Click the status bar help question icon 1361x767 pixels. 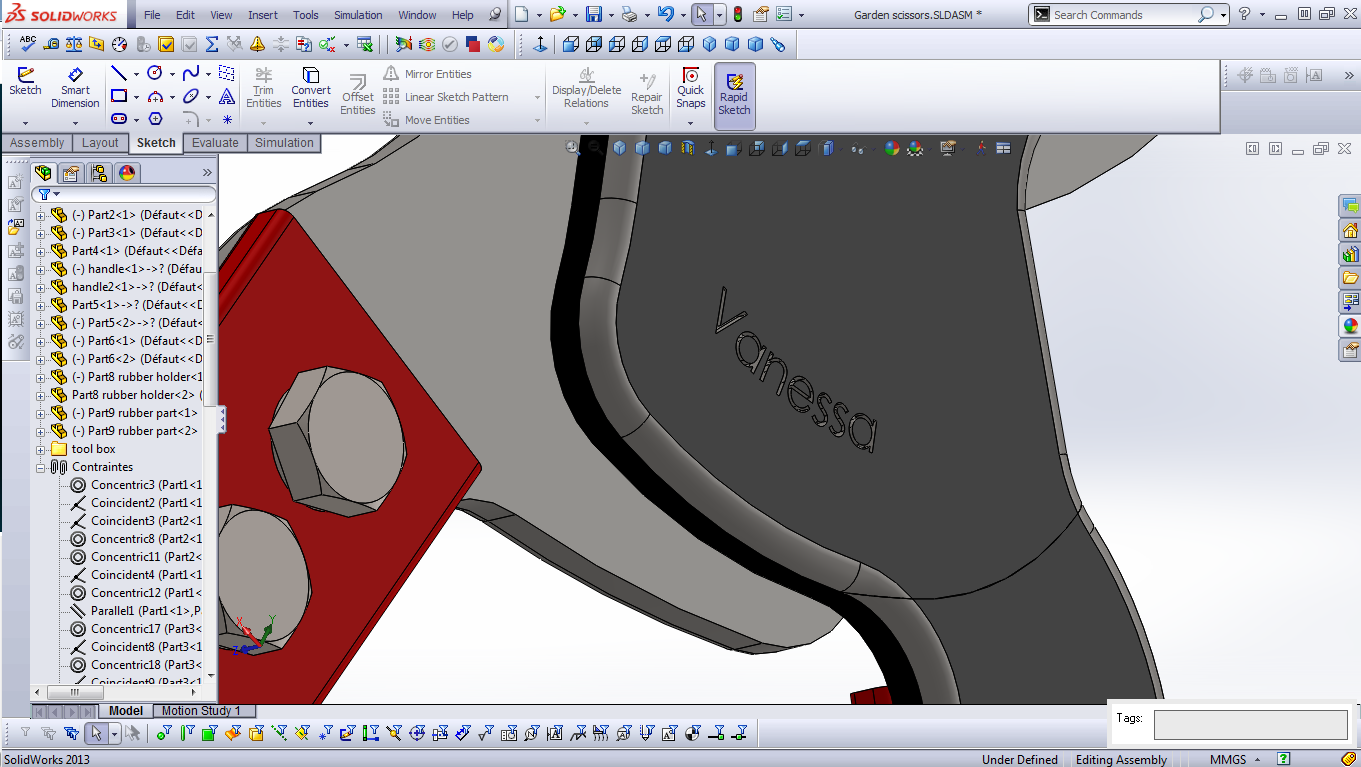1283,759
